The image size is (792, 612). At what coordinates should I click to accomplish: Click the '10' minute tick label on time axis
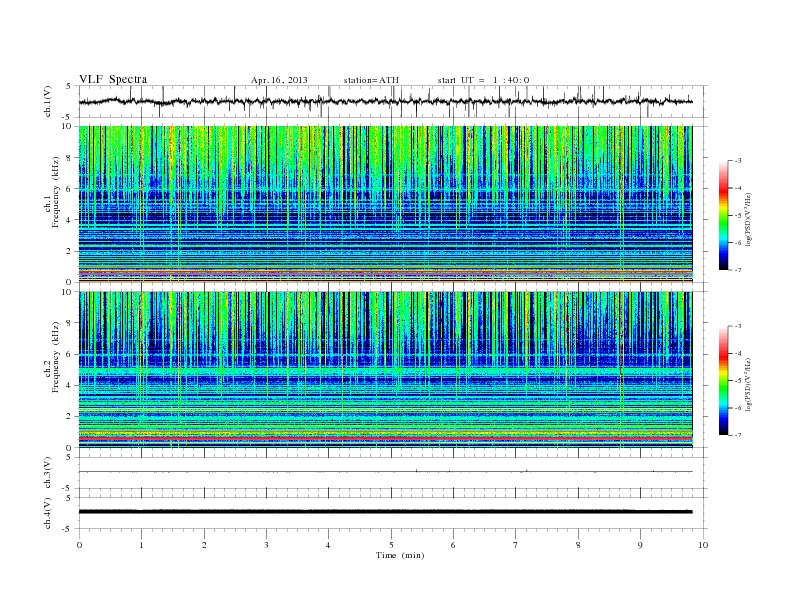coord(703,545)
